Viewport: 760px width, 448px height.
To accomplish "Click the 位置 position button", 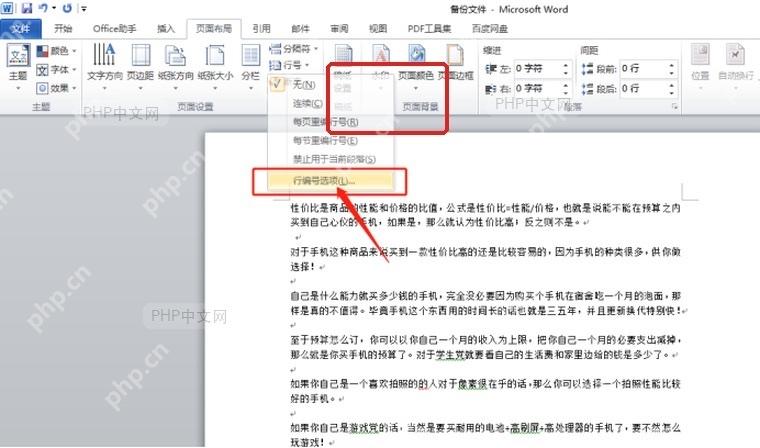I will click(x=700, y=67).
